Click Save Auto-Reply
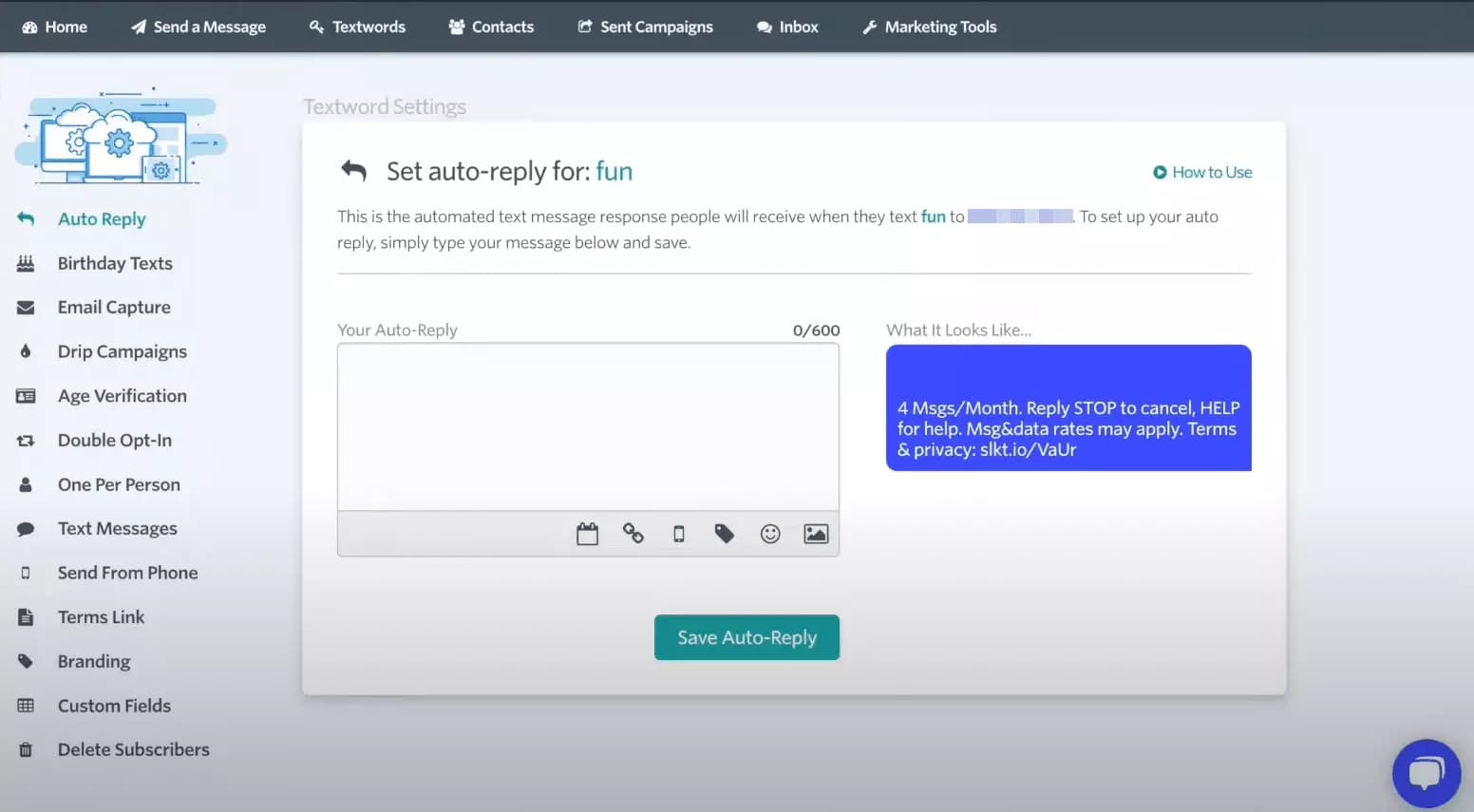Screen dimensions: 1474x812 point(746,637)
